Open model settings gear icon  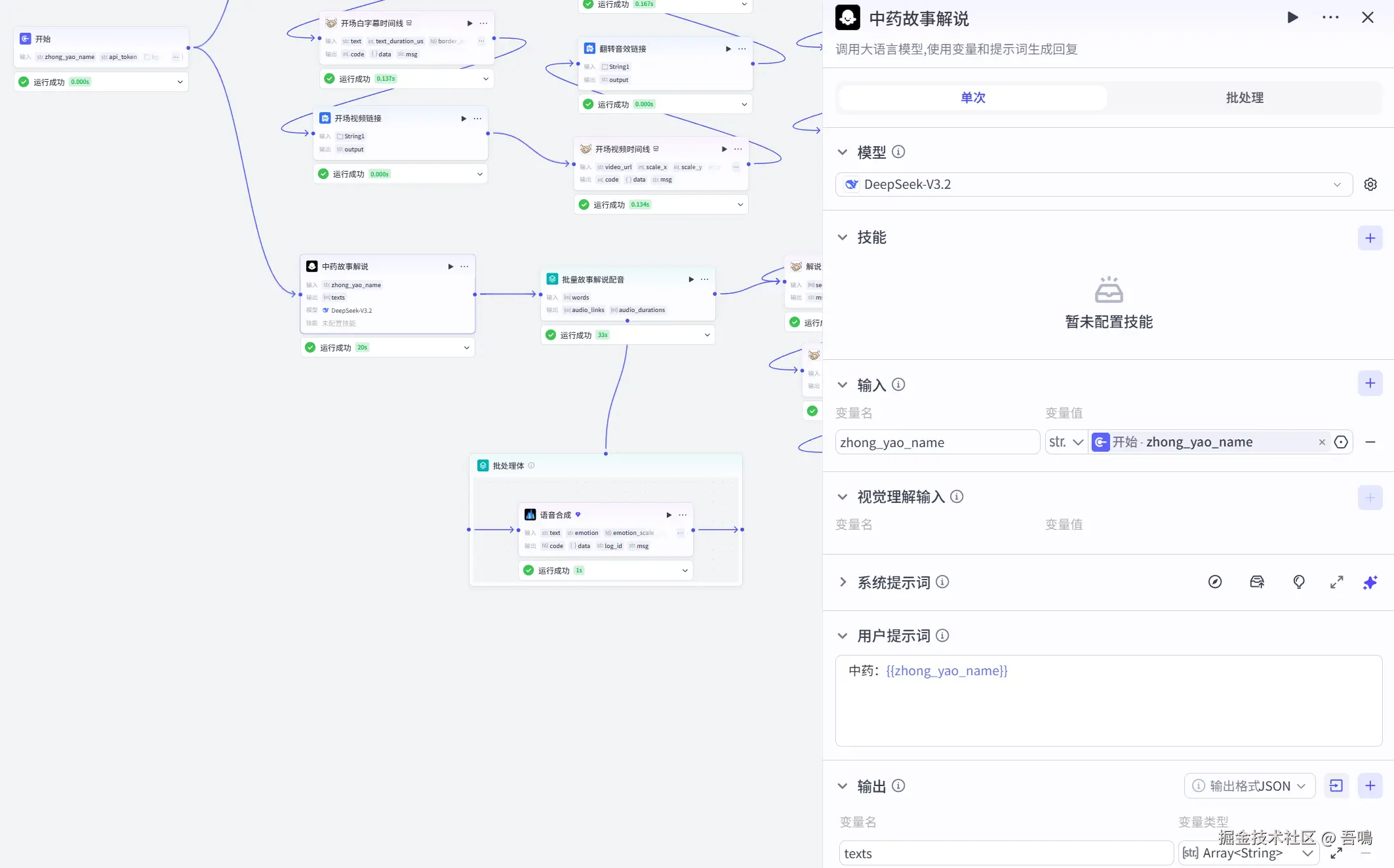[1370, 184]
